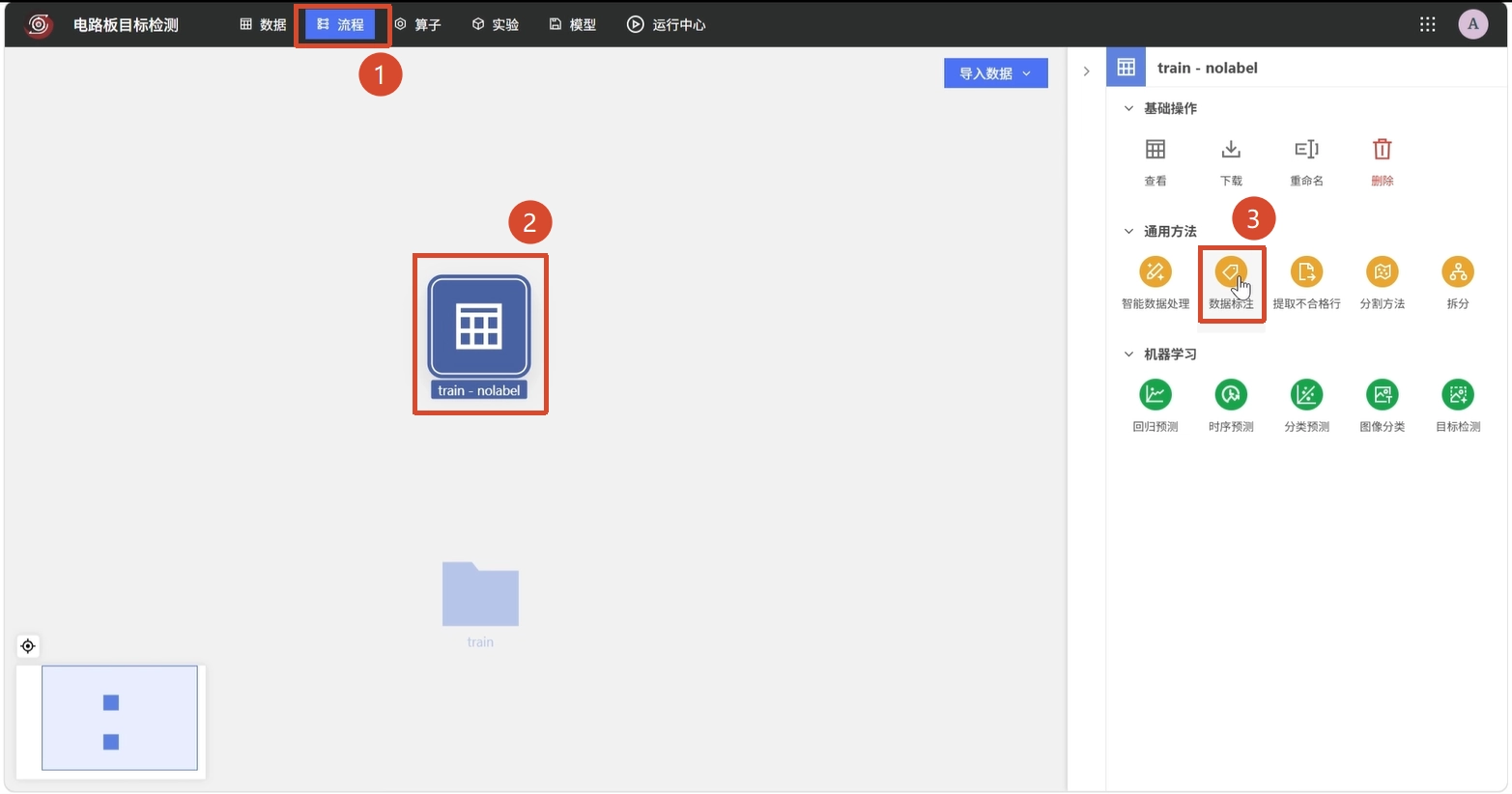Click the 拆分 split icon

(1458, 272)
